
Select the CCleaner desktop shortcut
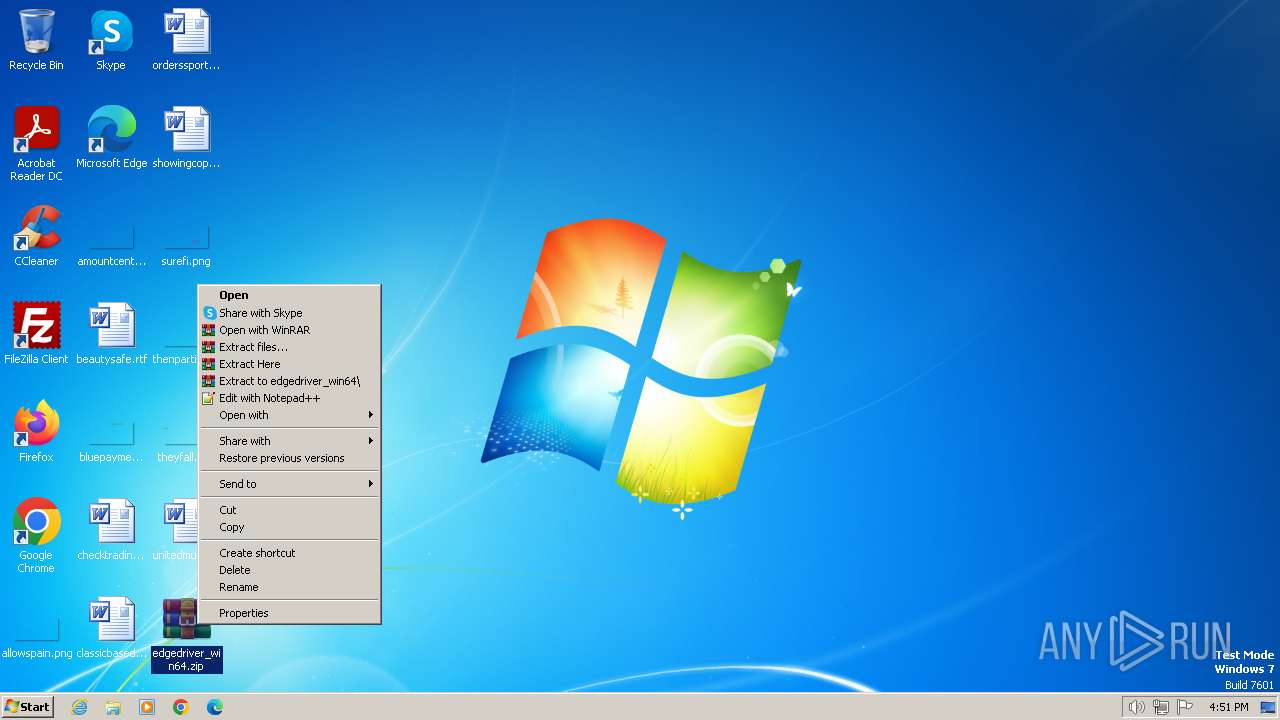tap(36, 236)
